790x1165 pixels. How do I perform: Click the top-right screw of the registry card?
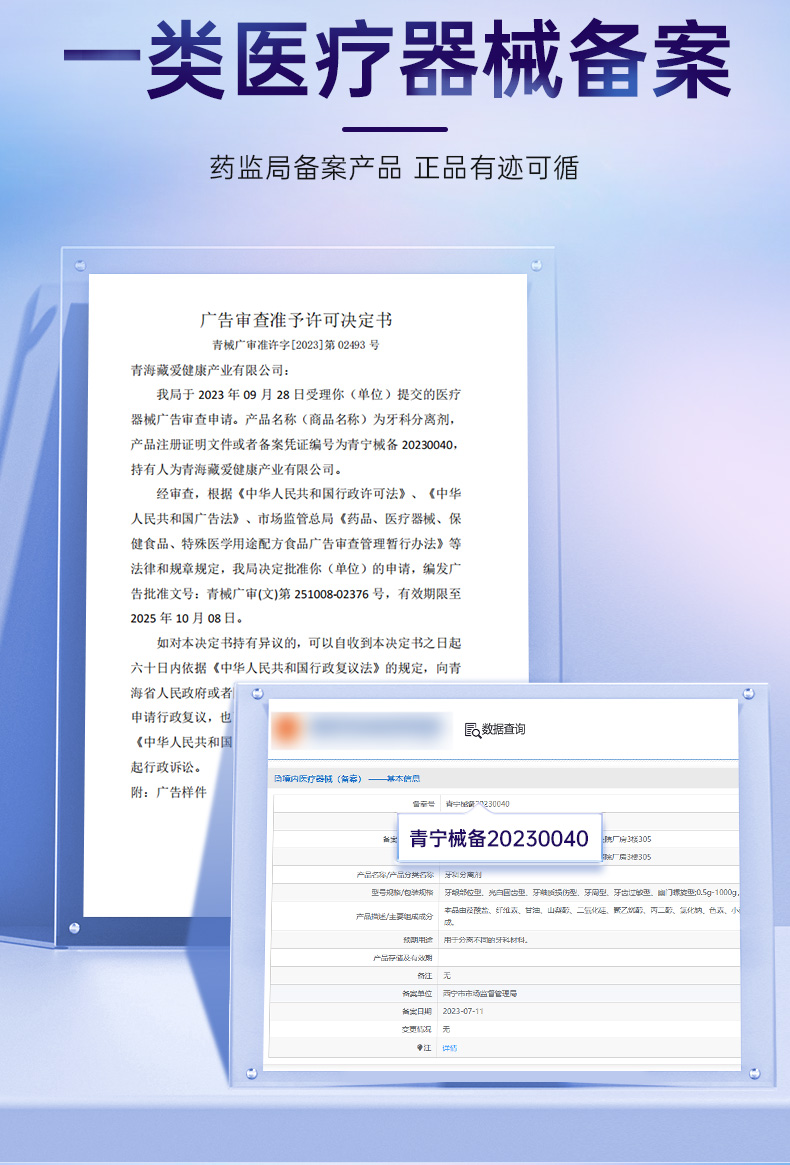coord(748,694)
